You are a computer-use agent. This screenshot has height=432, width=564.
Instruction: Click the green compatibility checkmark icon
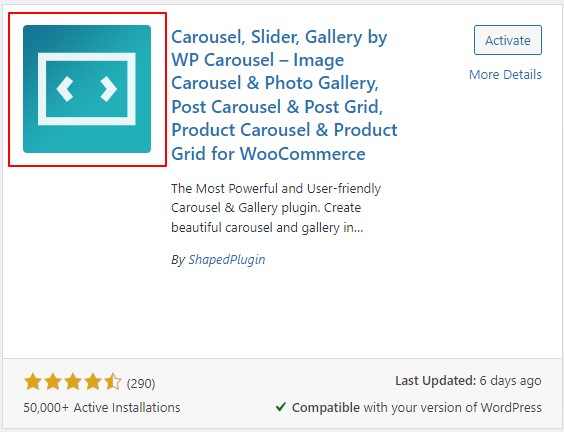281,407
